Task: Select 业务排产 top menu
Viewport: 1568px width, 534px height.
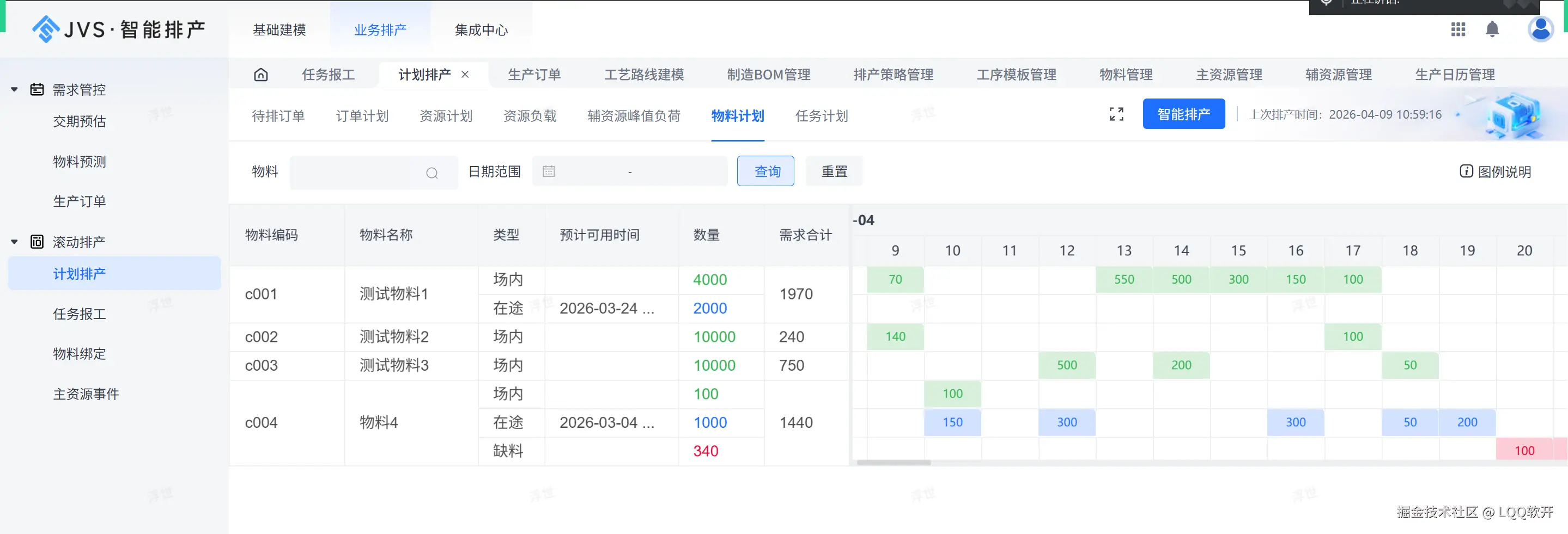Action: 380,30
